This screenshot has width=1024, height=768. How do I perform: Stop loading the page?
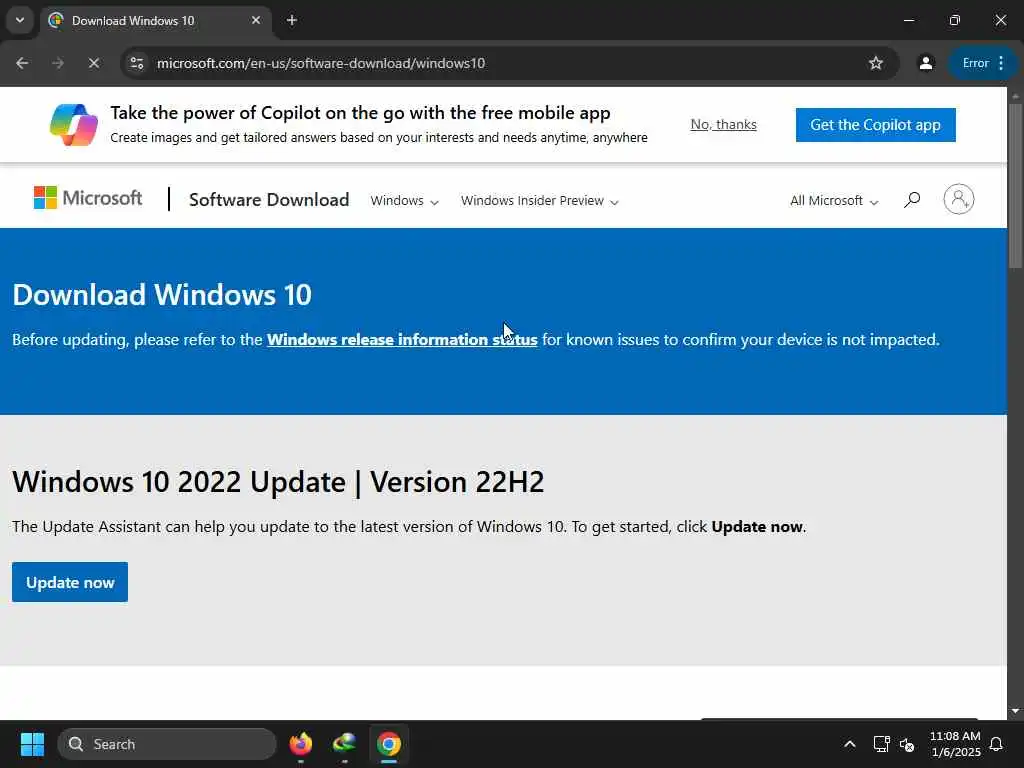pos(93,63)
